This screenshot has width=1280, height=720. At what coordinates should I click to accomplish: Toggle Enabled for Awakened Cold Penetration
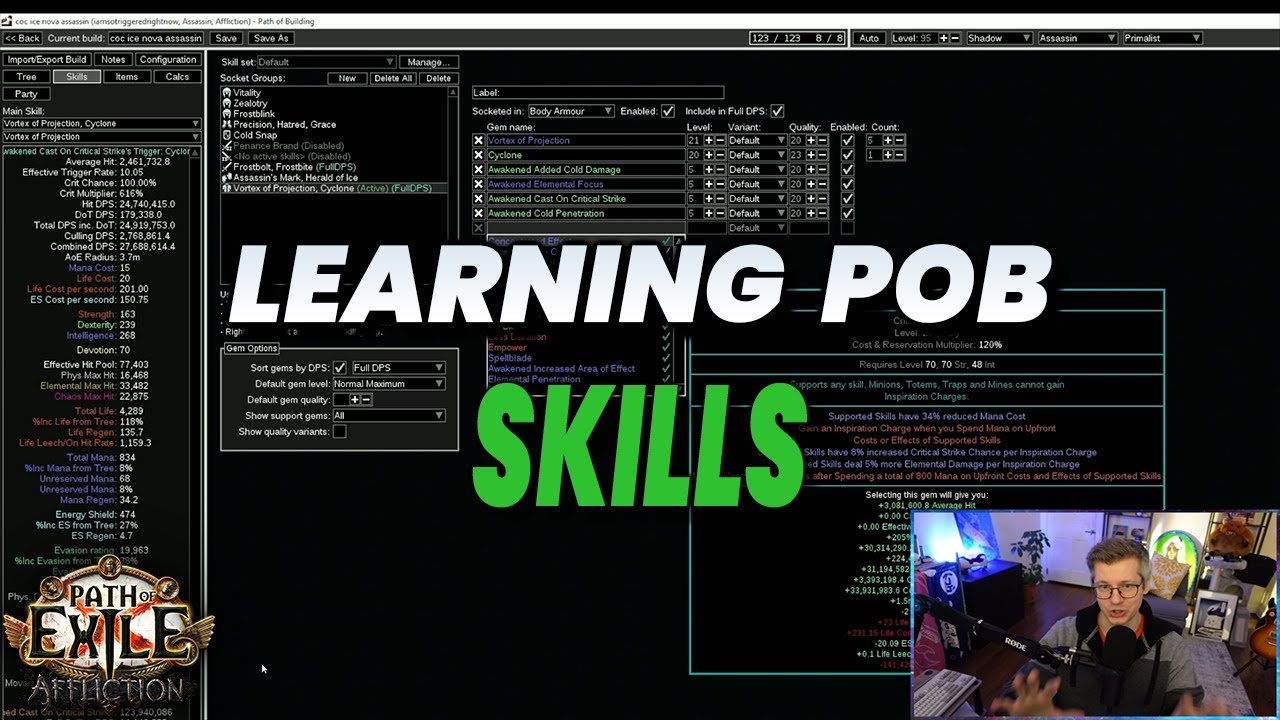pos(848,213)
